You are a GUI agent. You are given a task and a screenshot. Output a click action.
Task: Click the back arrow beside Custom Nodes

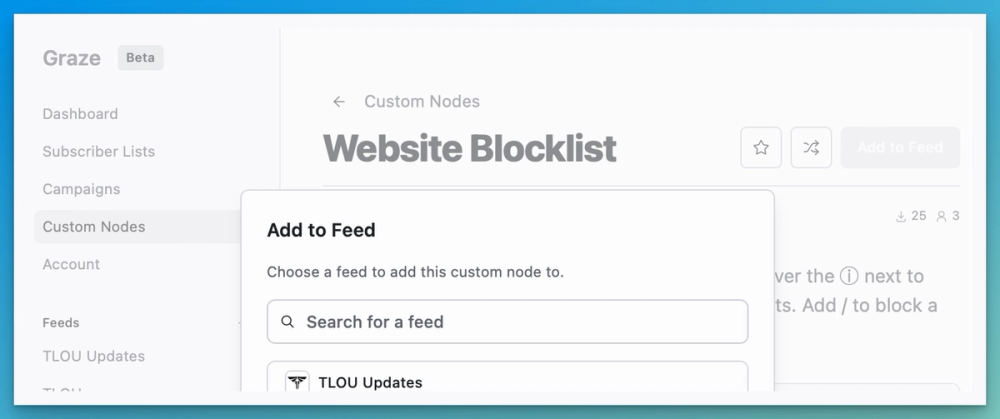339,102
